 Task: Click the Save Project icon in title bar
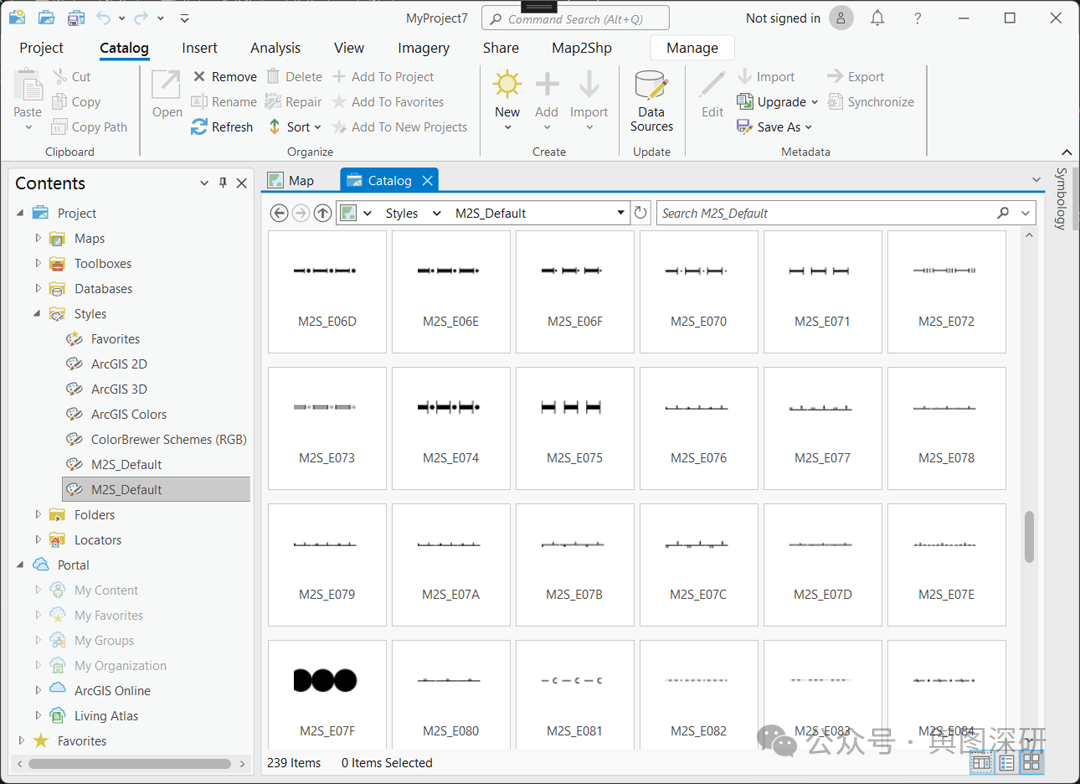(76, 18)
